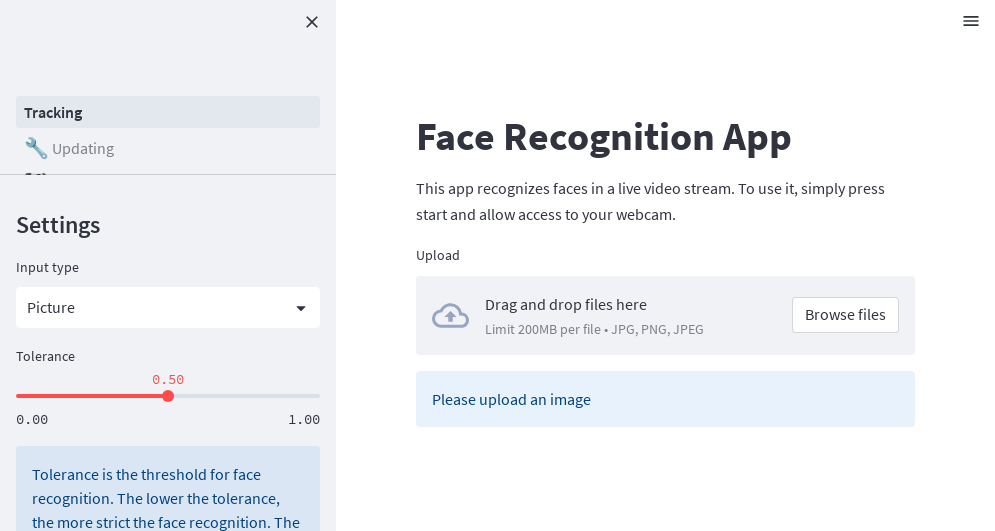995x531 pixels.
Task: Click the unfilled part of the Tolerance track
Action: point(245,396)
